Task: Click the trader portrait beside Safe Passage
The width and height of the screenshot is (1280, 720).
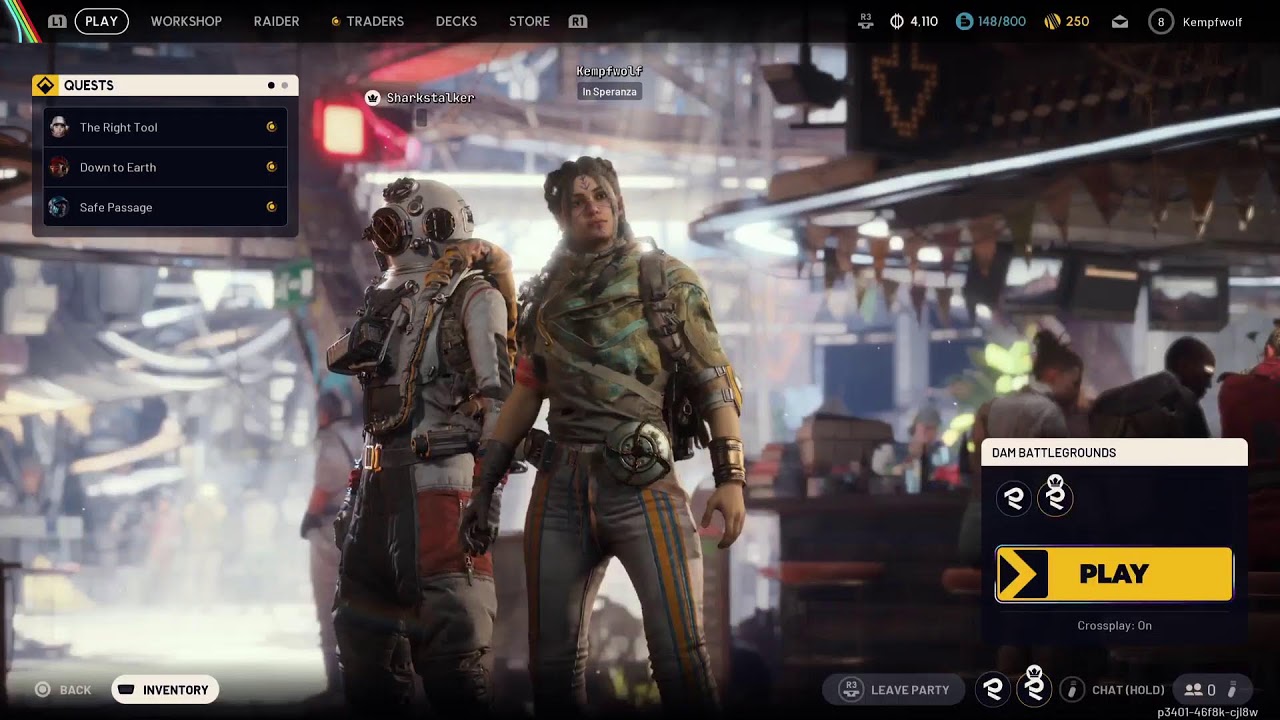Action: (x=59, y=207)
